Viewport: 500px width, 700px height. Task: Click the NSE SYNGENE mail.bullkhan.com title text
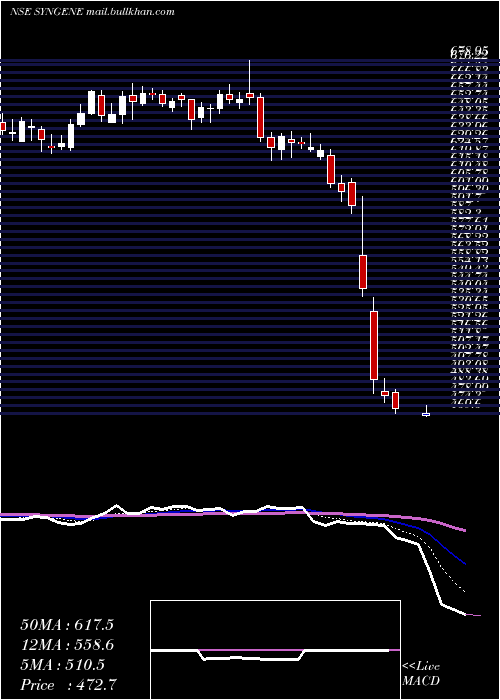coord(92,12)
